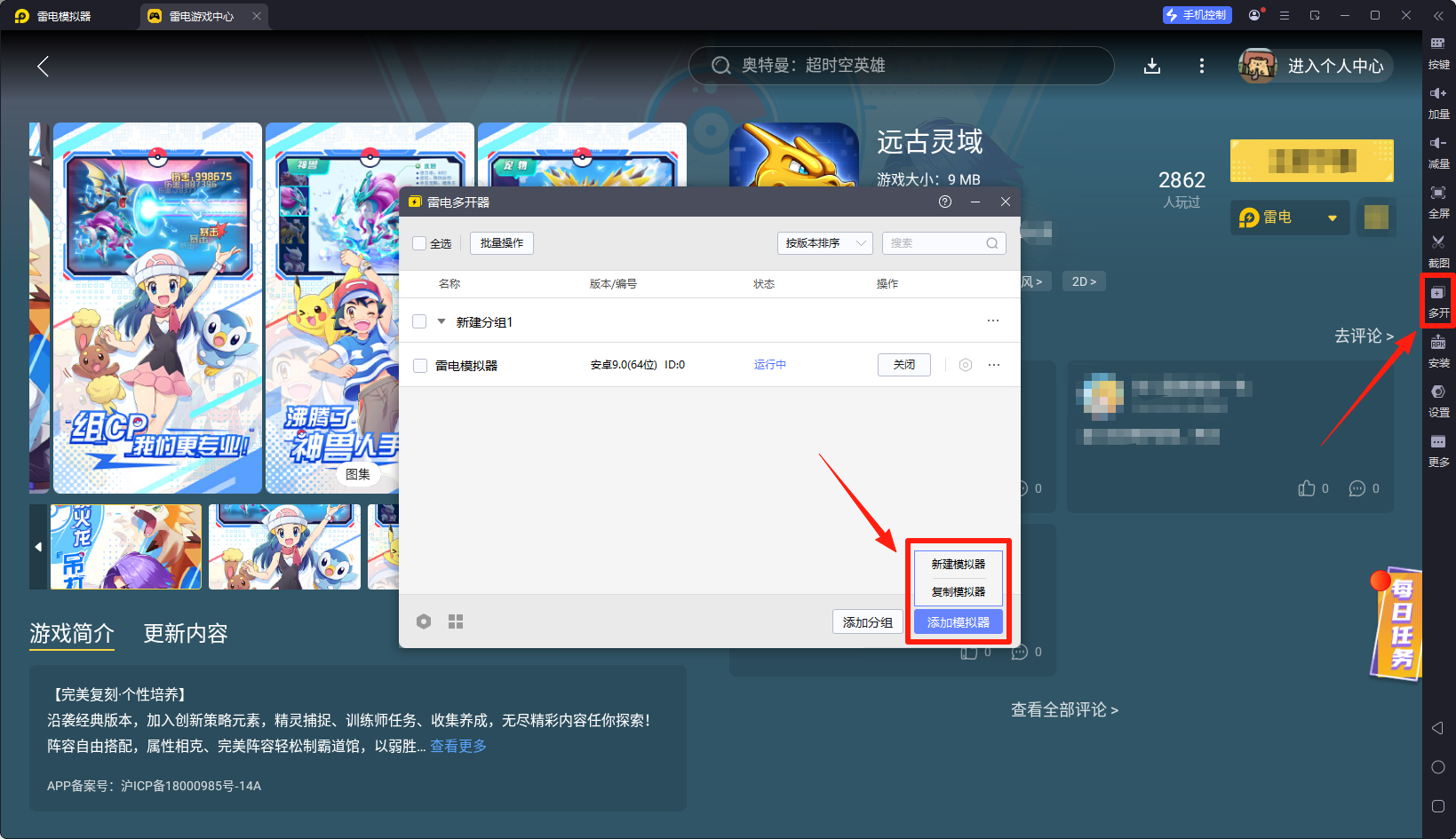Click previous arrow on thumbnail strip
Screen dimensions: 1456x839
point(38,547)
